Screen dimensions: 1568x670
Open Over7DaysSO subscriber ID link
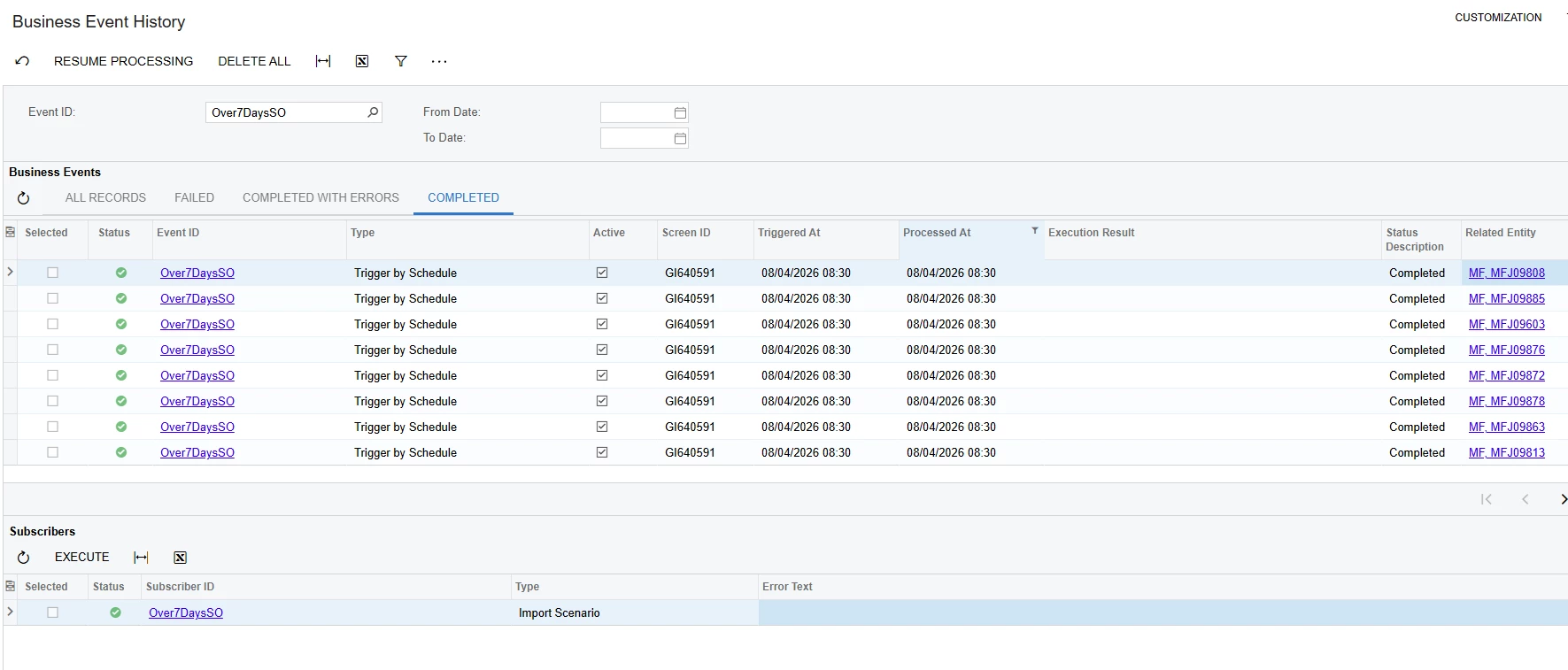point(186,612)
